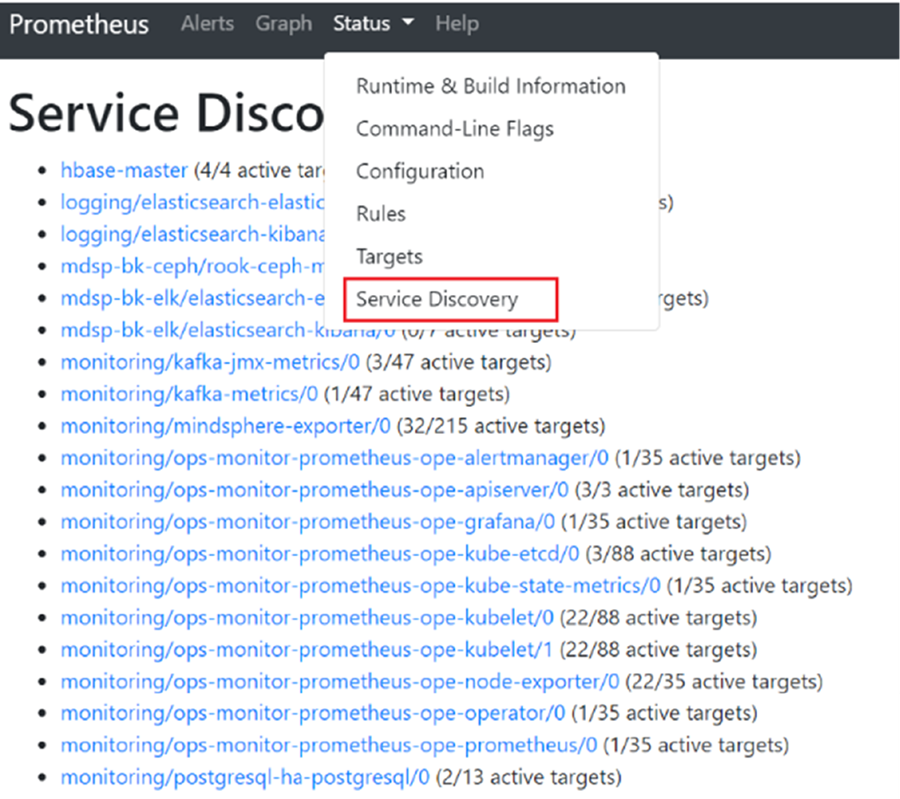This screenshot has height=799, width=900.
Task: Open the Alerts page in navbar
Action: click(x=207, y=24)
